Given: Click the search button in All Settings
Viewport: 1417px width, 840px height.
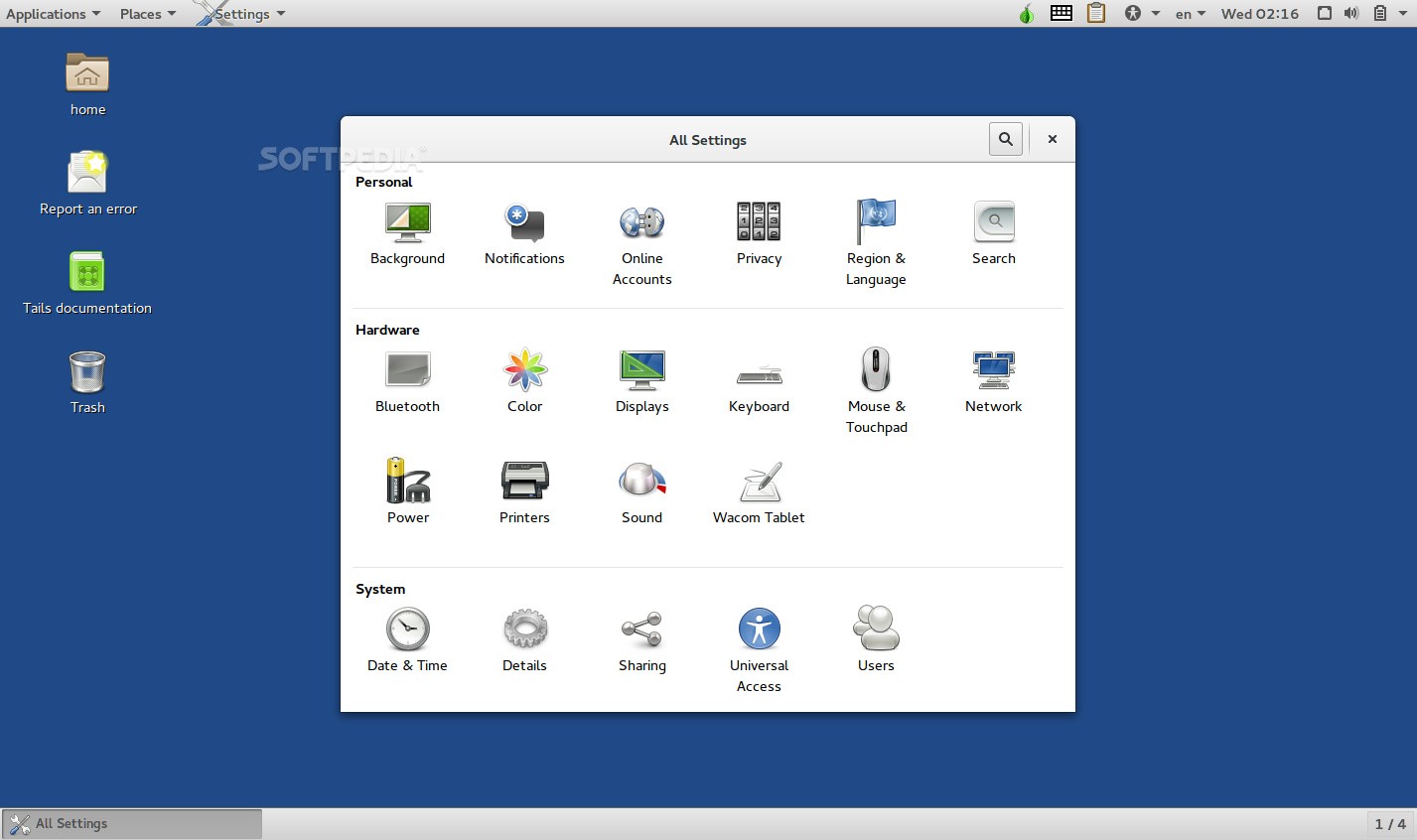Looking at the screenshot, I should (1006, 139).
